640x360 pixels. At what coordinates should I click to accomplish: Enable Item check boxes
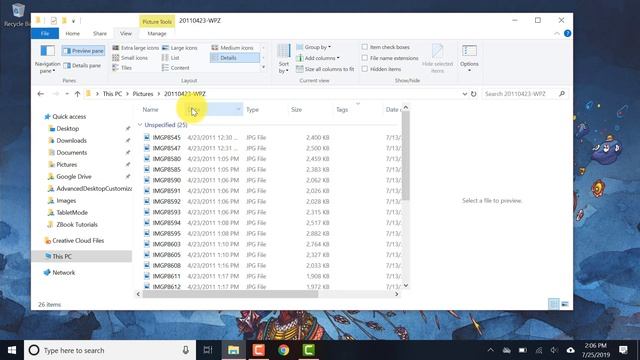coord(365,47)
